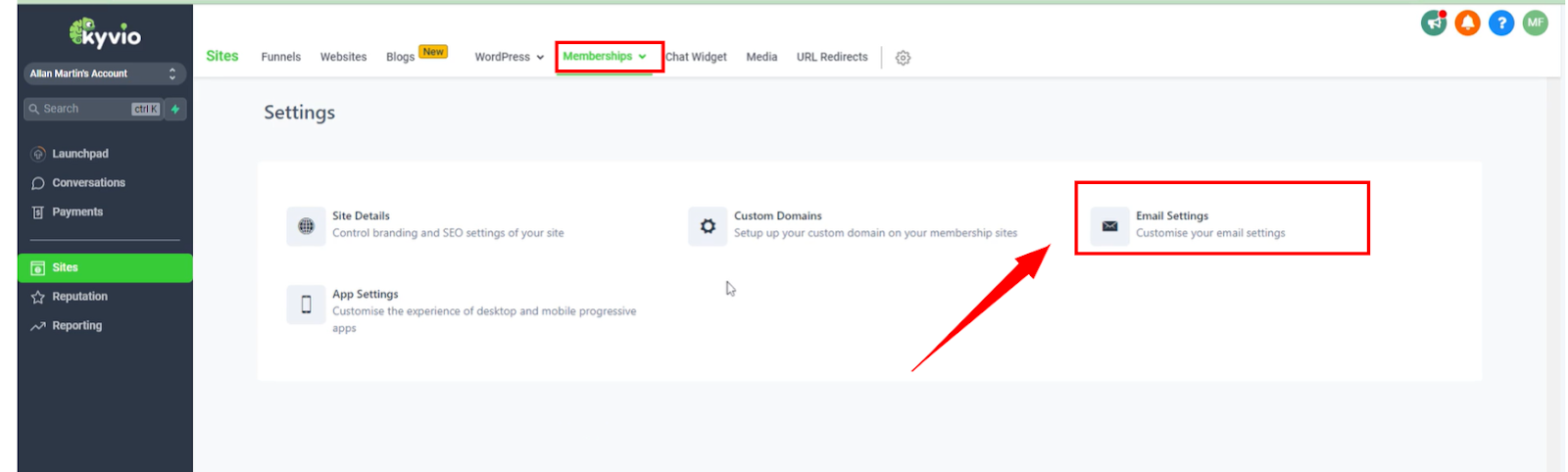Open the orange notifications bell
The height and width of the screenshot is (472, 1568).
[x=1467, y=23]
